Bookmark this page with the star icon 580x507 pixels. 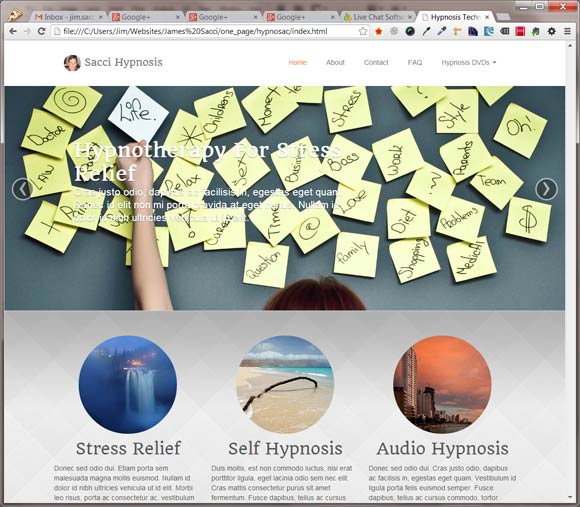point(363,31)
